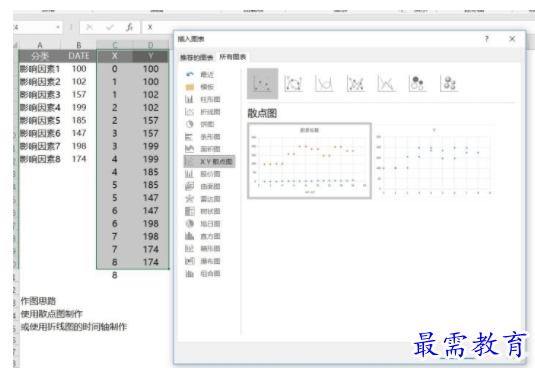Click the 作图思路 note cell
The width and height of the screenshot is (535, 376).
coord(38,301)
